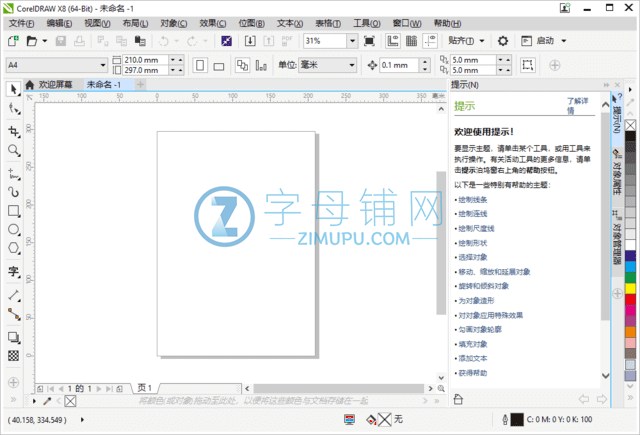The height and width of the screenshot is (435, 640).
Task: Click the eyedropper in document palette
Action: pyautogui.click(x=47, y=401)
